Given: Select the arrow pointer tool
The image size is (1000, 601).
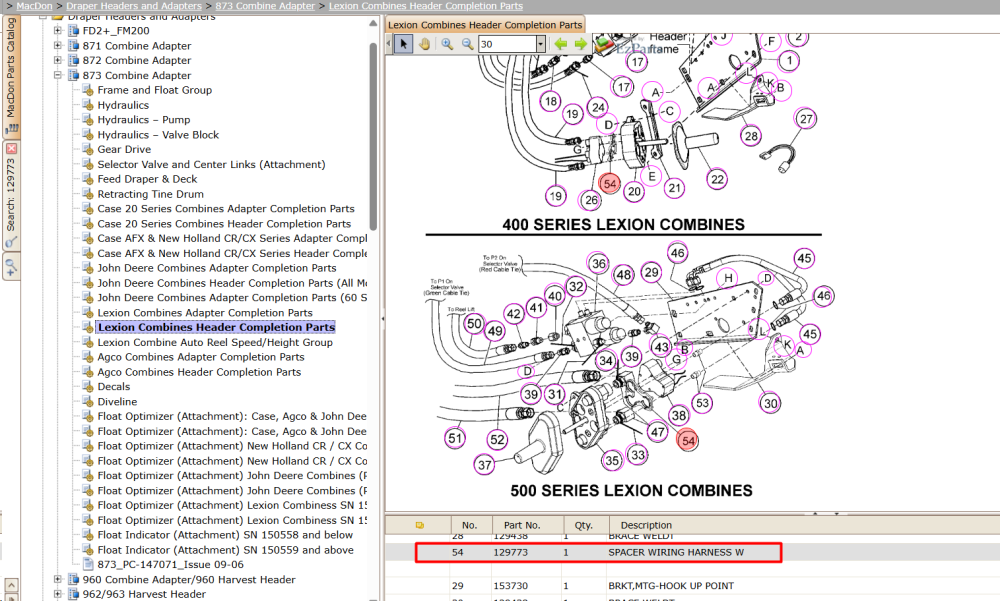Looking at the screenshot, I should pos(403,44).
